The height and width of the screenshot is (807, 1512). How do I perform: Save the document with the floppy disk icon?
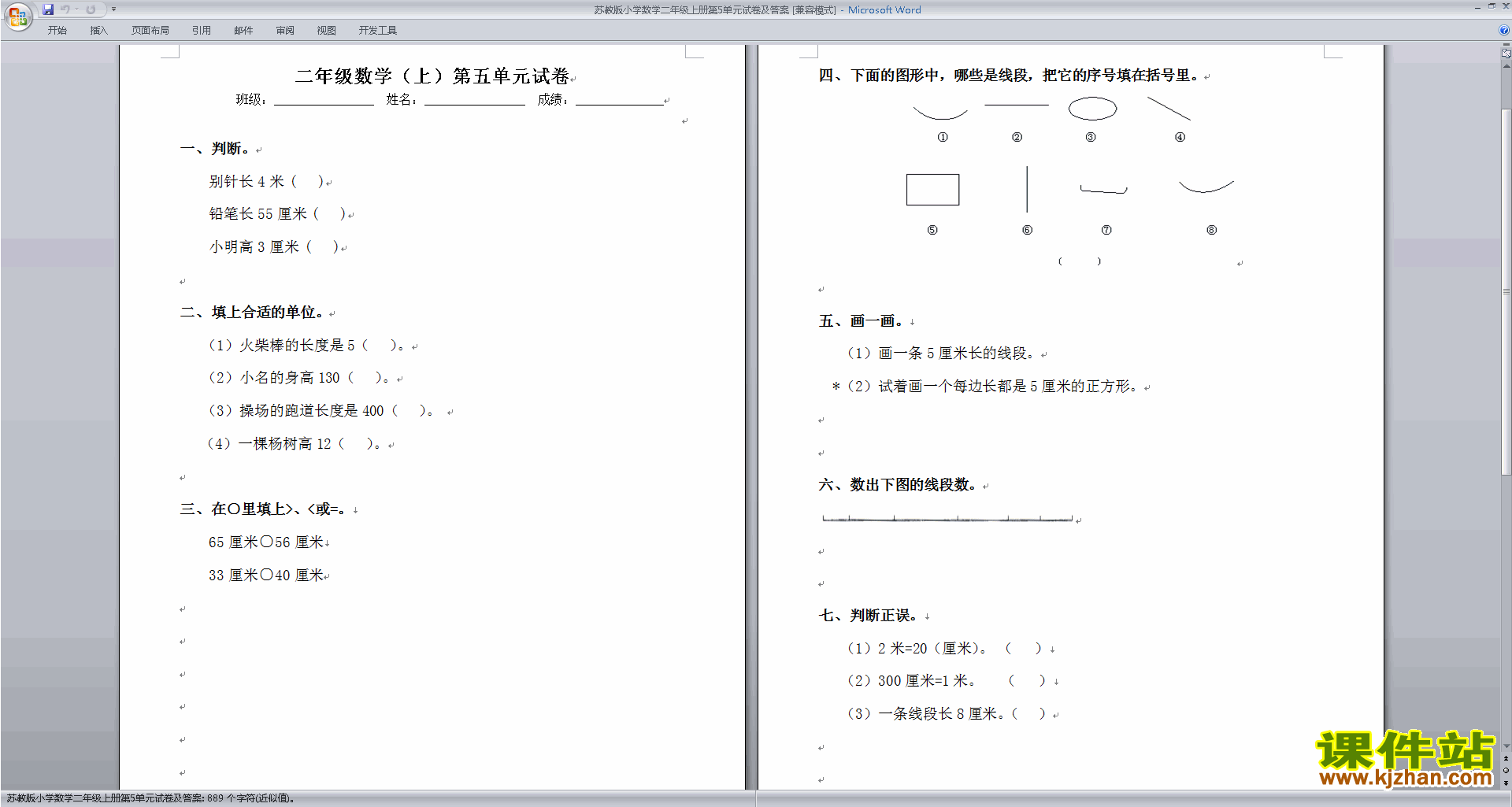[48, 9]
